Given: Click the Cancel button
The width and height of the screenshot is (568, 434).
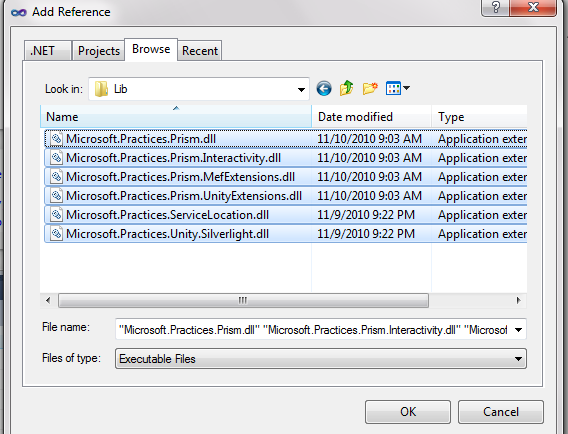Looking at the screenshot, I should click(501, 412).
